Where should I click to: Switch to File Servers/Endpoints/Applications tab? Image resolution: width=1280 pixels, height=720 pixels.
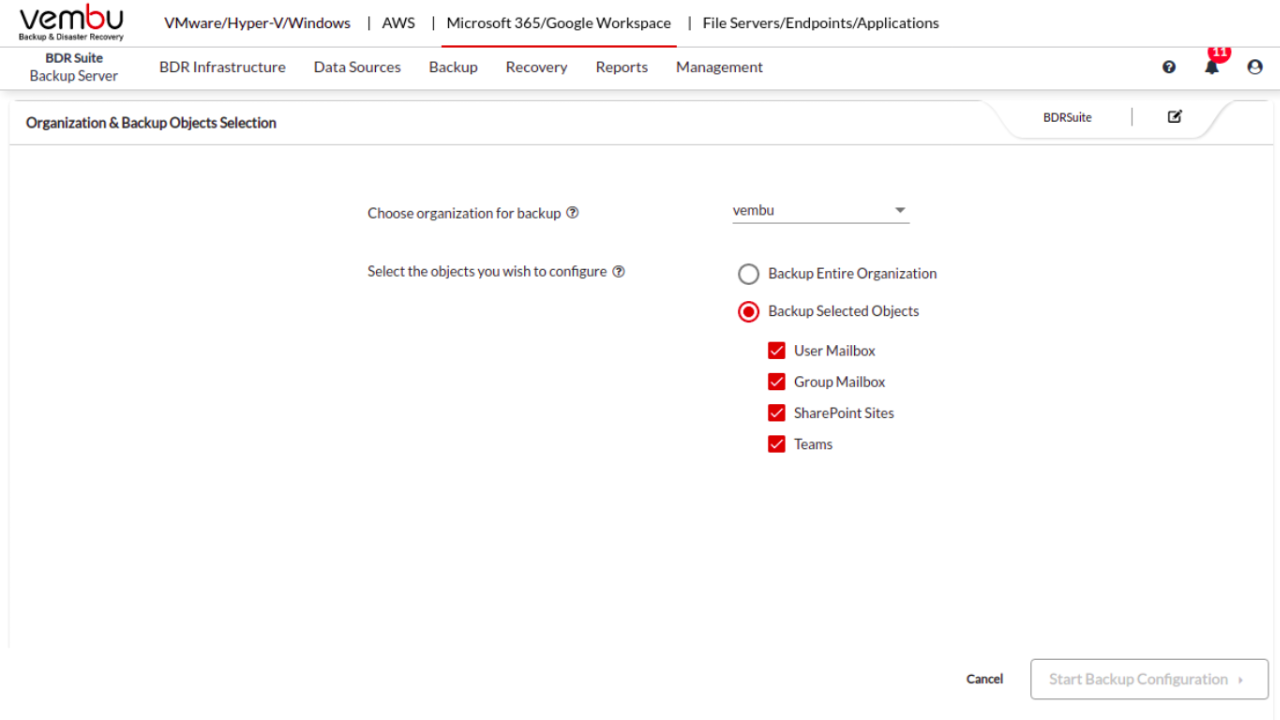click(821, 23)
